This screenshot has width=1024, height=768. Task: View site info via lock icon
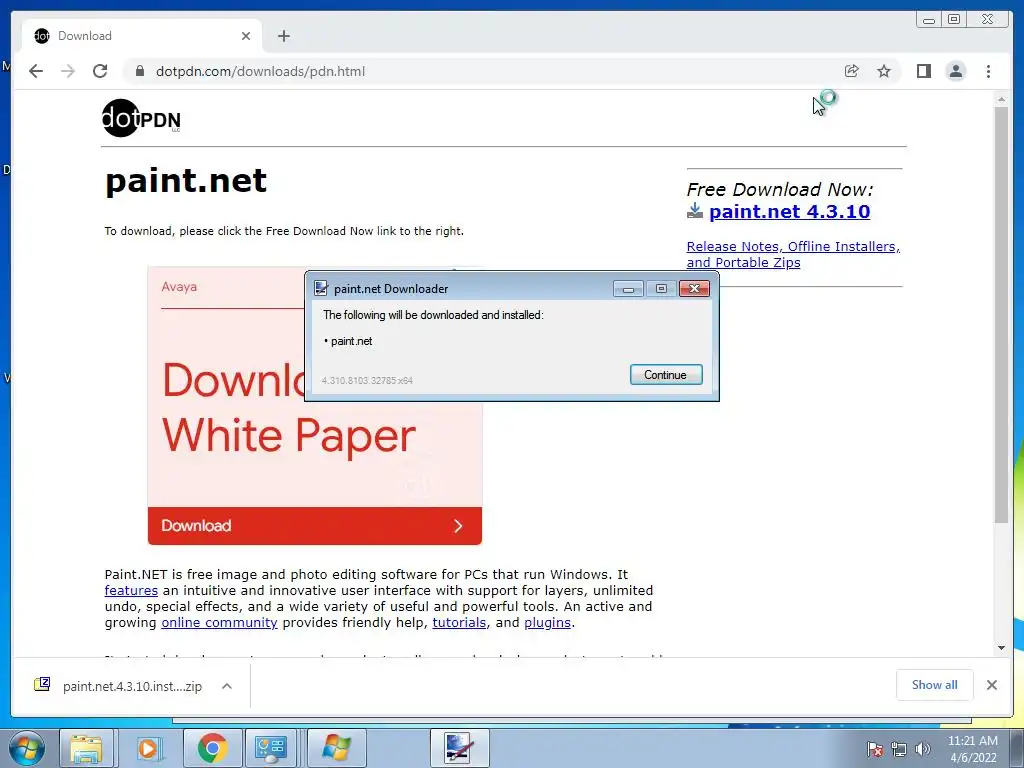tap(139, 71)
